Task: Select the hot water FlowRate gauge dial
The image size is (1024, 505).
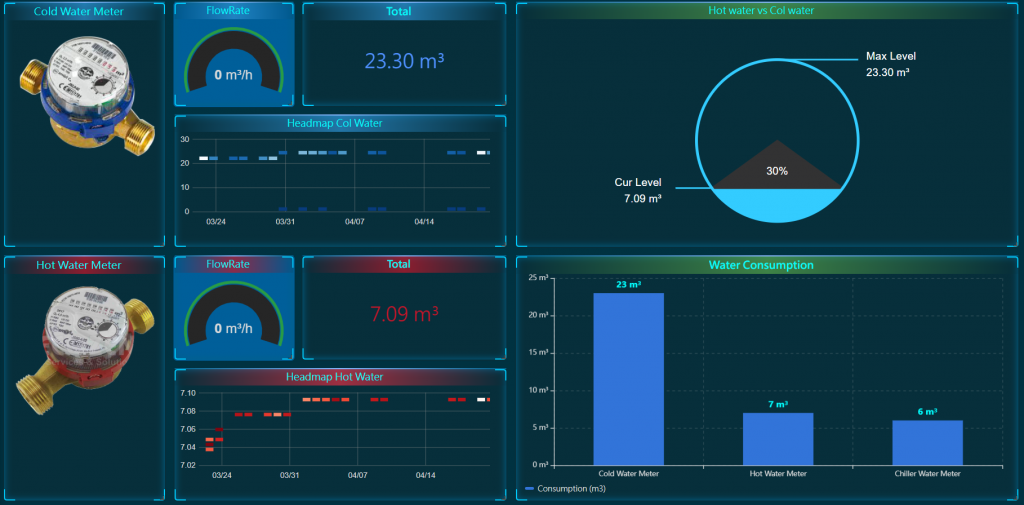Action: point(234,317)
